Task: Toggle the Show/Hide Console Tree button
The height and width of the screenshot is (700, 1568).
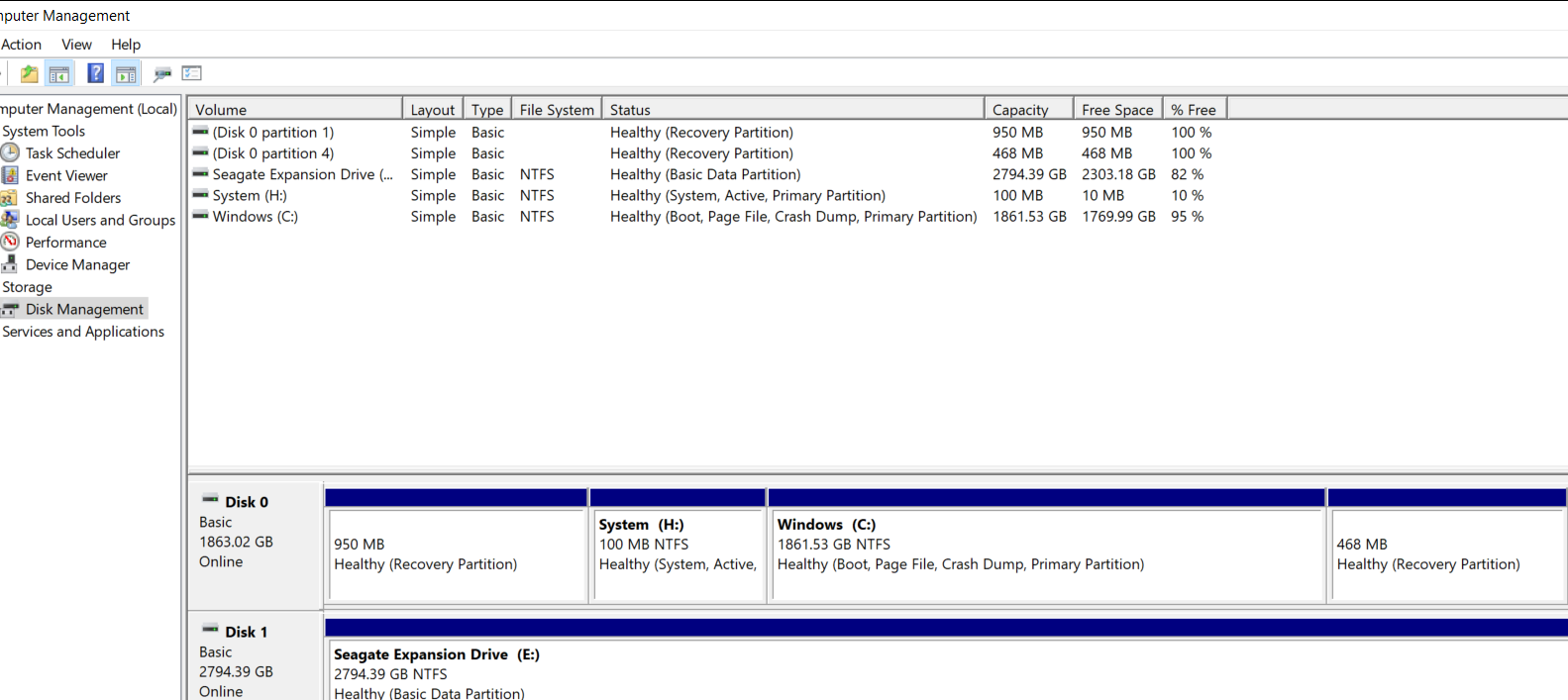Action: point(59,73)
